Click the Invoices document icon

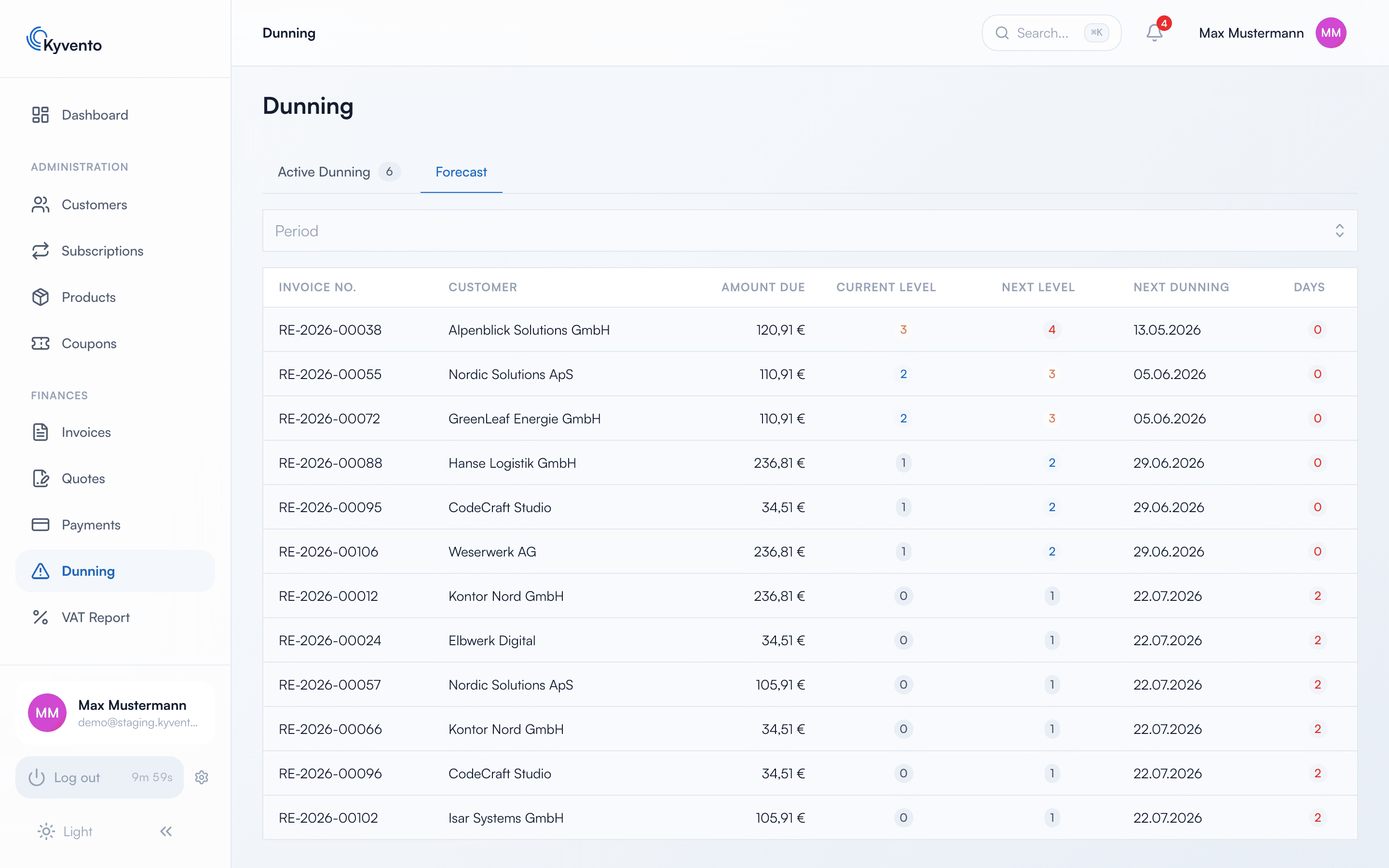tap(40, 432)
